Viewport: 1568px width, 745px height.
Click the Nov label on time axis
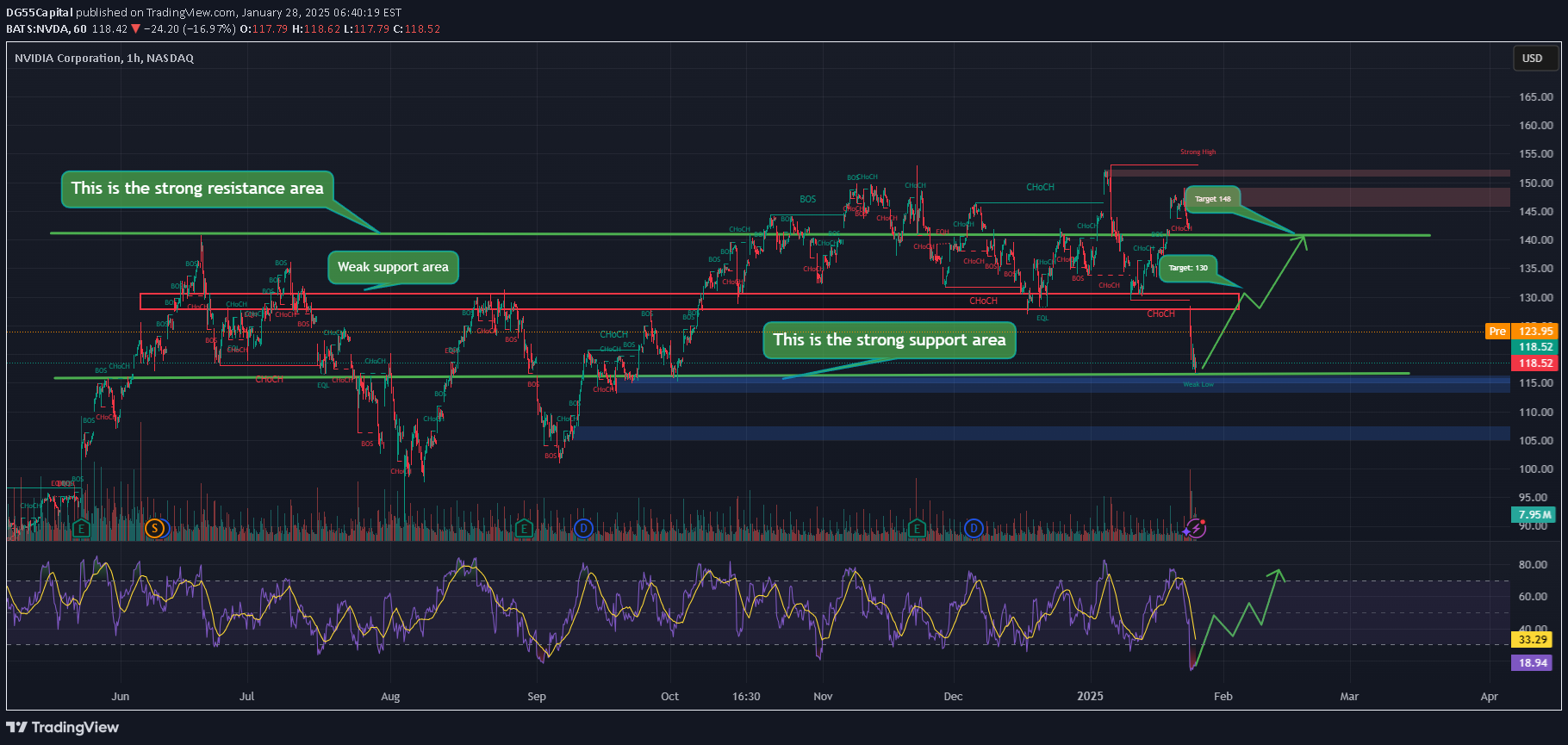pyautogui.click(x=823, y=696)
